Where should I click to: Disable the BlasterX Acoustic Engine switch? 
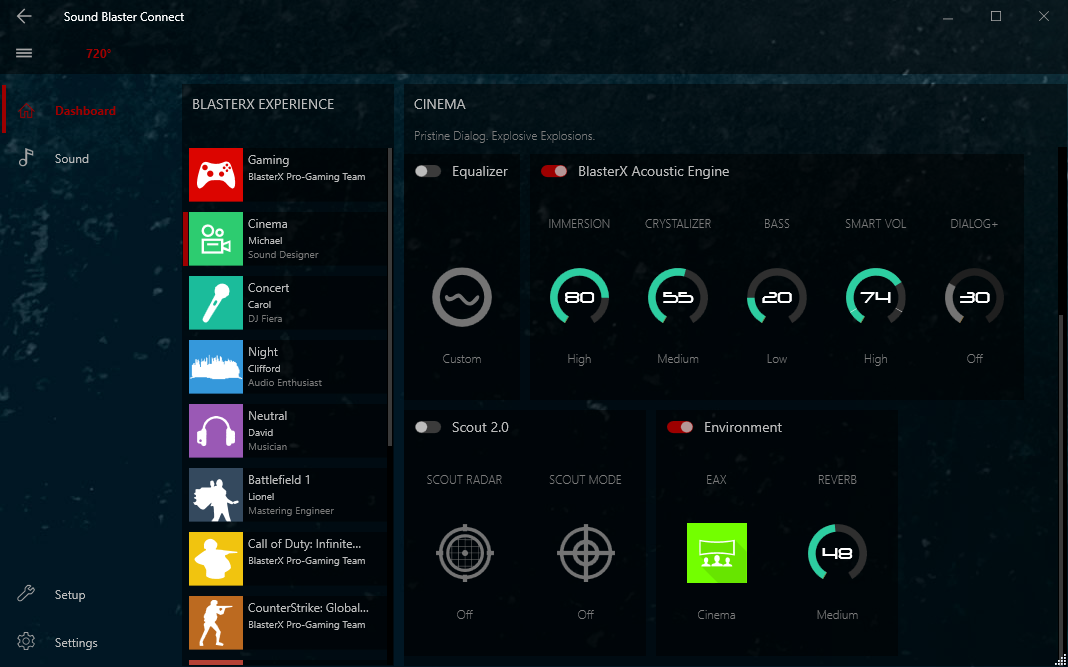click(x=554, y=171)
